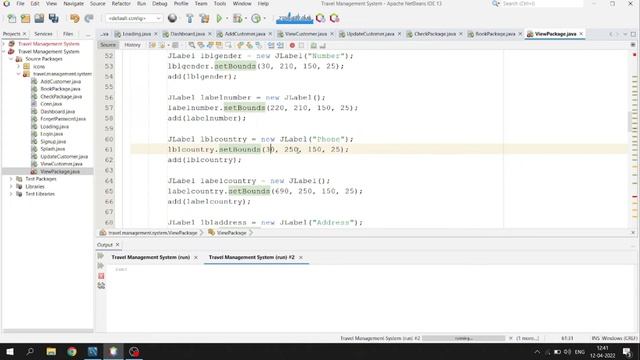Switch to the CheckPackage.java tab
Image resolution: width=640 pixels, height=360 pixels.
point(435,34)
